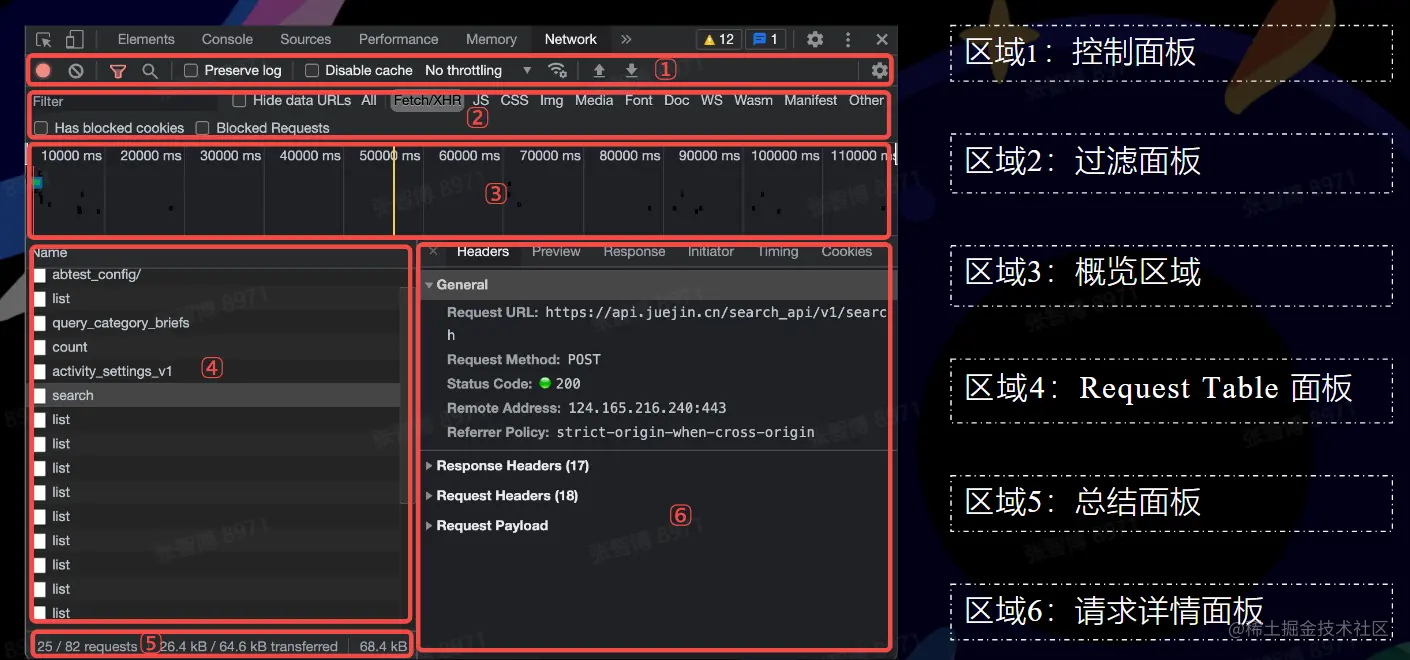Switch to the Elements tab

tap(146, 39)
